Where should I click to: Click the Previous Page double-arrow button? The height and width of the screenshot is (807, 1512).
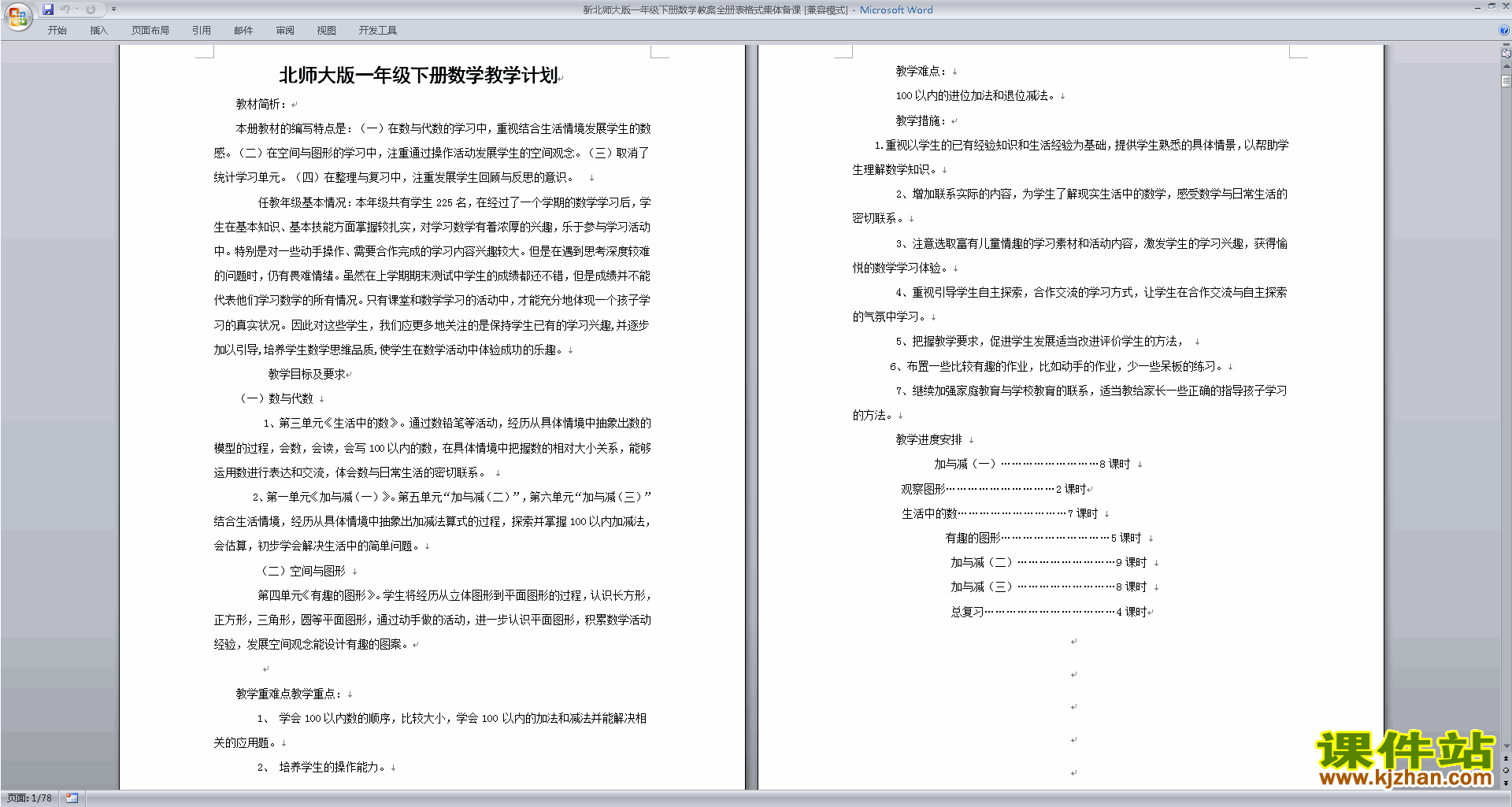click(1506, 759)
